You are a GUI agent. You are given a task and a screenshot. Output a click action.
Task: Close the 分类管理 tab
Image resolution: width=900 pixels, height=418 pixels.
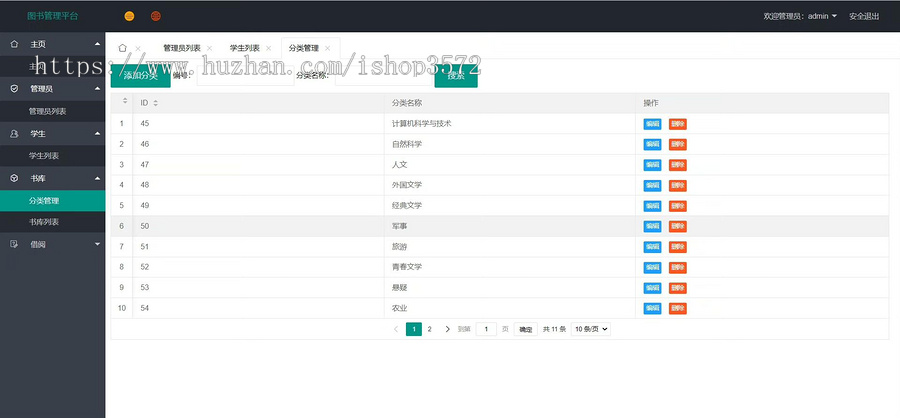[x=327, y=48]
